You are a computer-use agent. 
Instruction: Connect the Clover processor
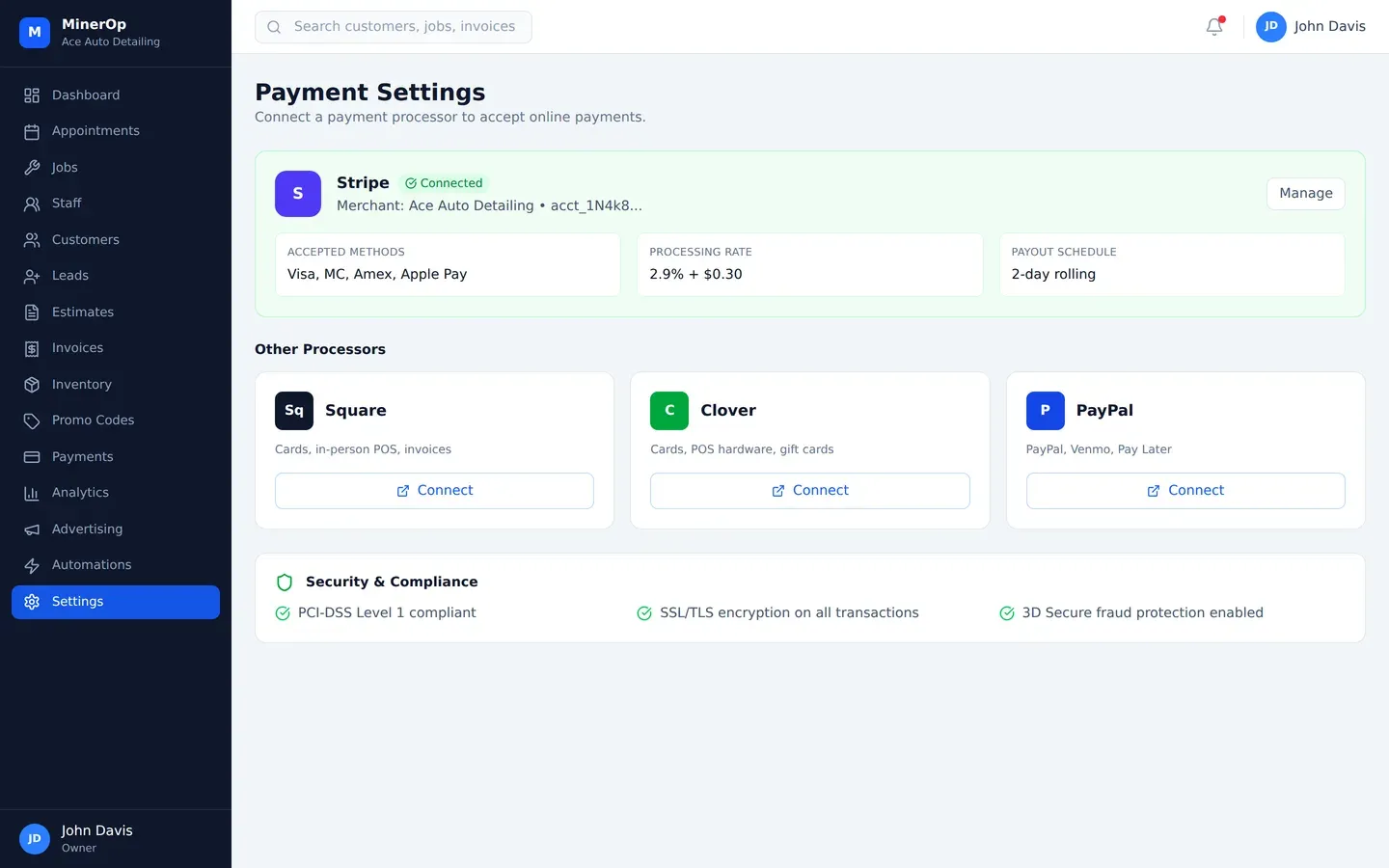[x=809, y=491]
